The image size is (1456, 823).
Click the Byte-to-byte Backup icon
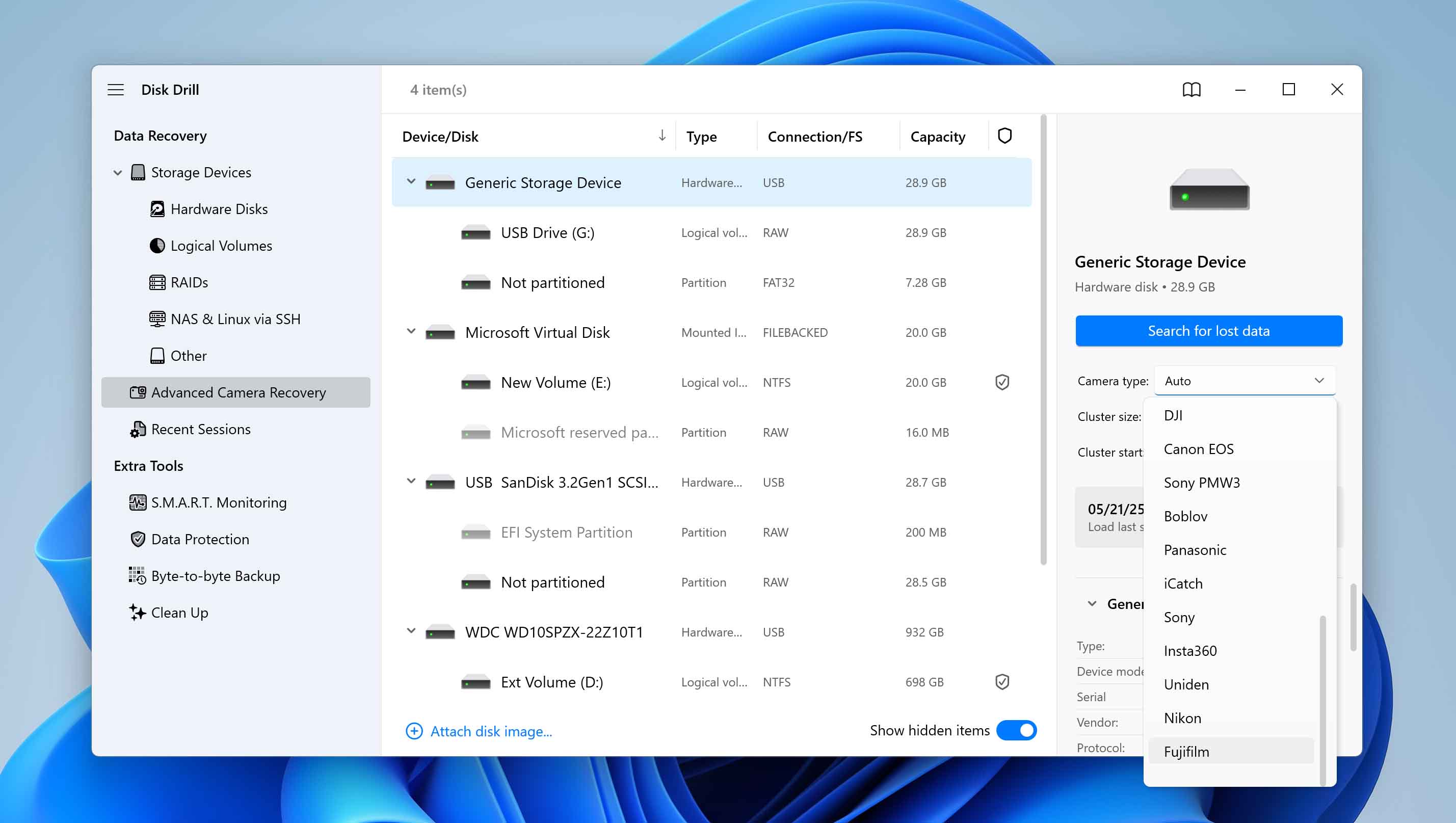click(138, 576)
